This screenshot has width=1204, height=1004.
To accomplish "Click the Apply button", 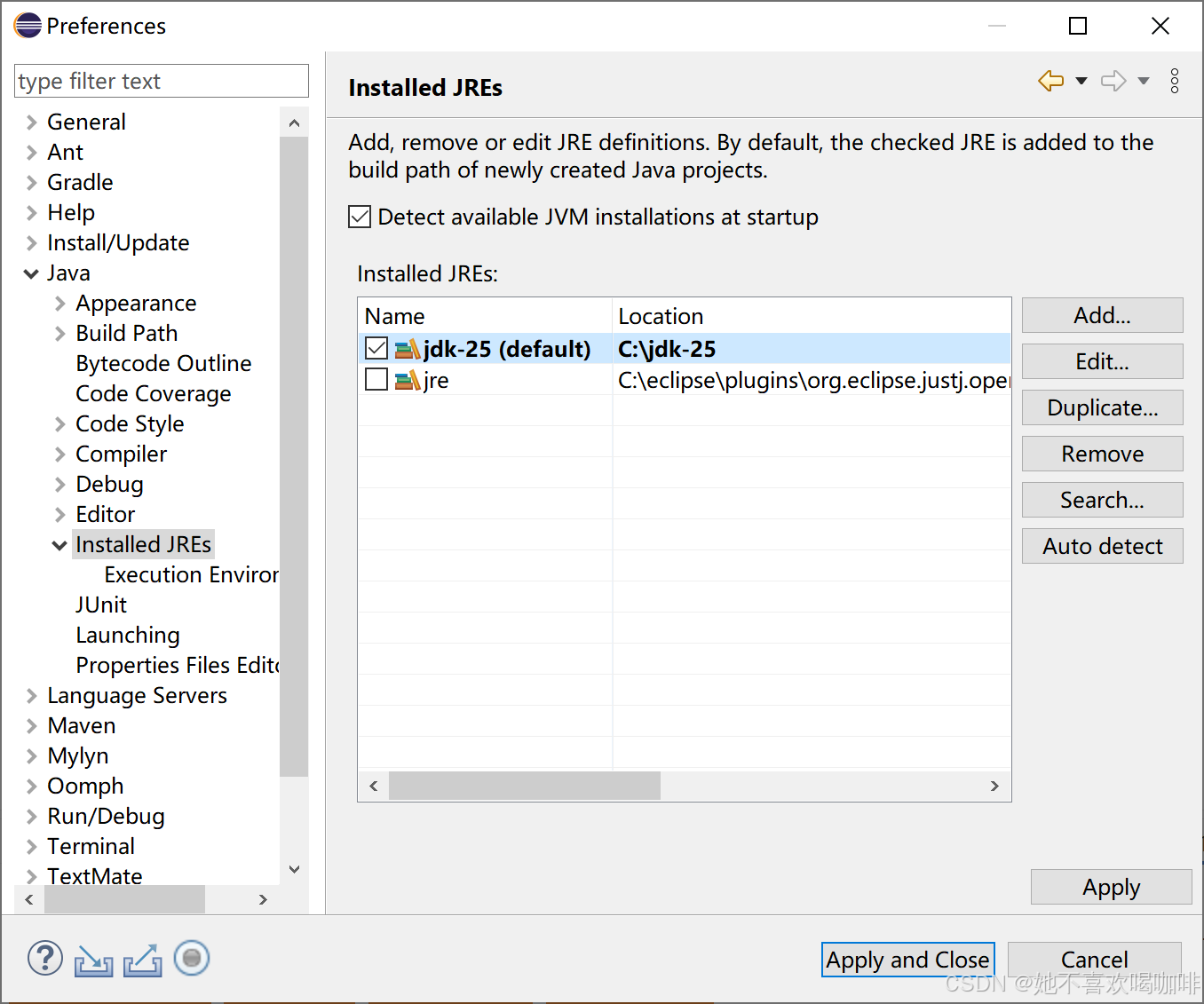I will pyautogui.click(x=1111, y=887).
